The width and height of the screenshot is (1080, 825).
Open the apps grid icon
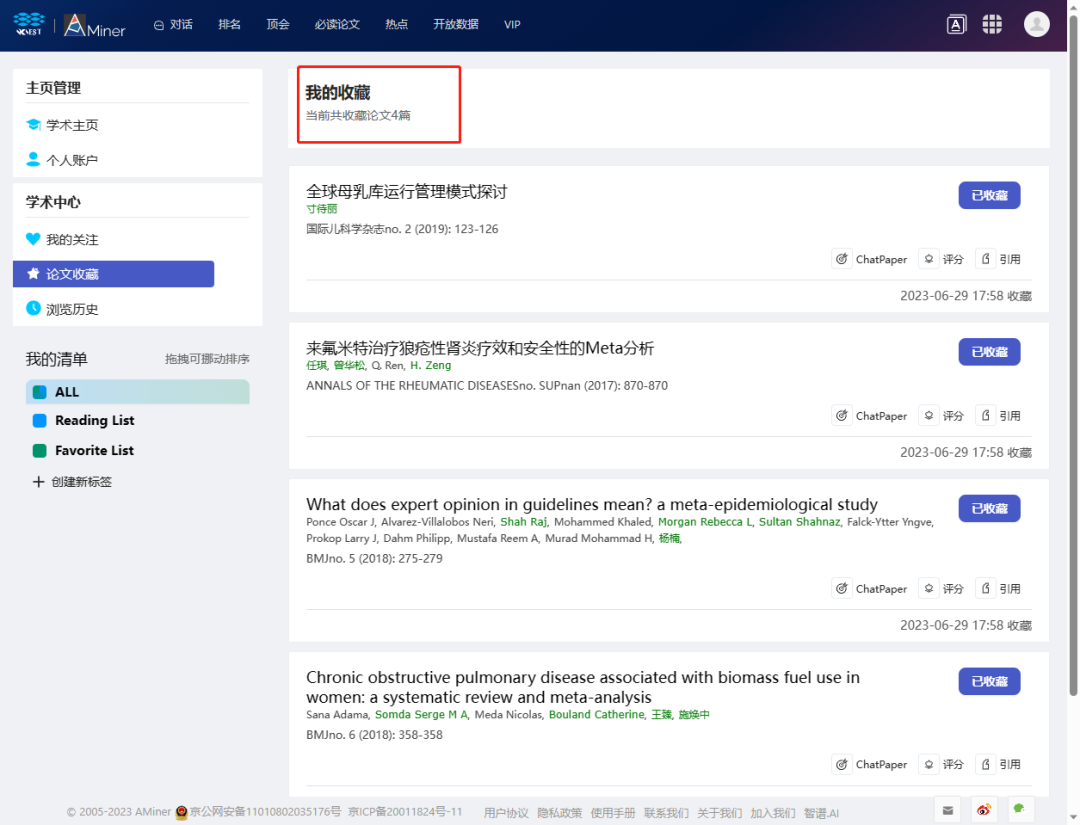click(992, 25)
